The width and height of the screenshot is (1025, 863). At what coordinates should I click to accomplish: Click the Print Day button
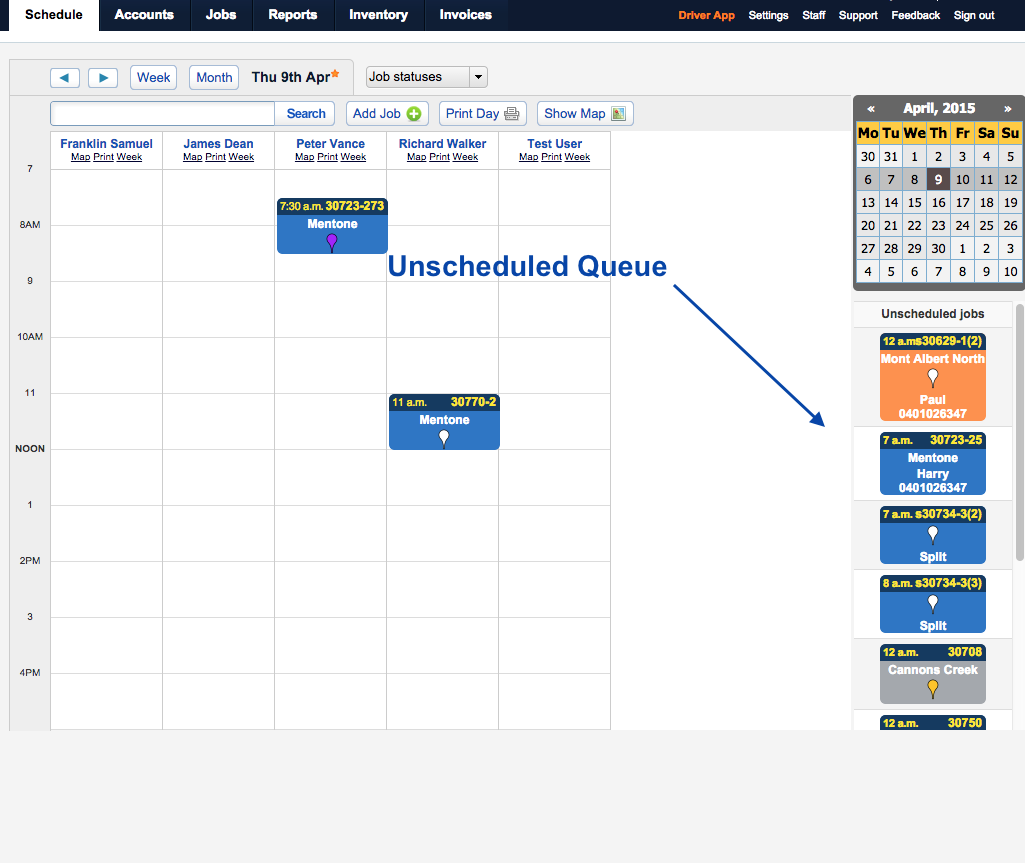[x=482, y=114]
